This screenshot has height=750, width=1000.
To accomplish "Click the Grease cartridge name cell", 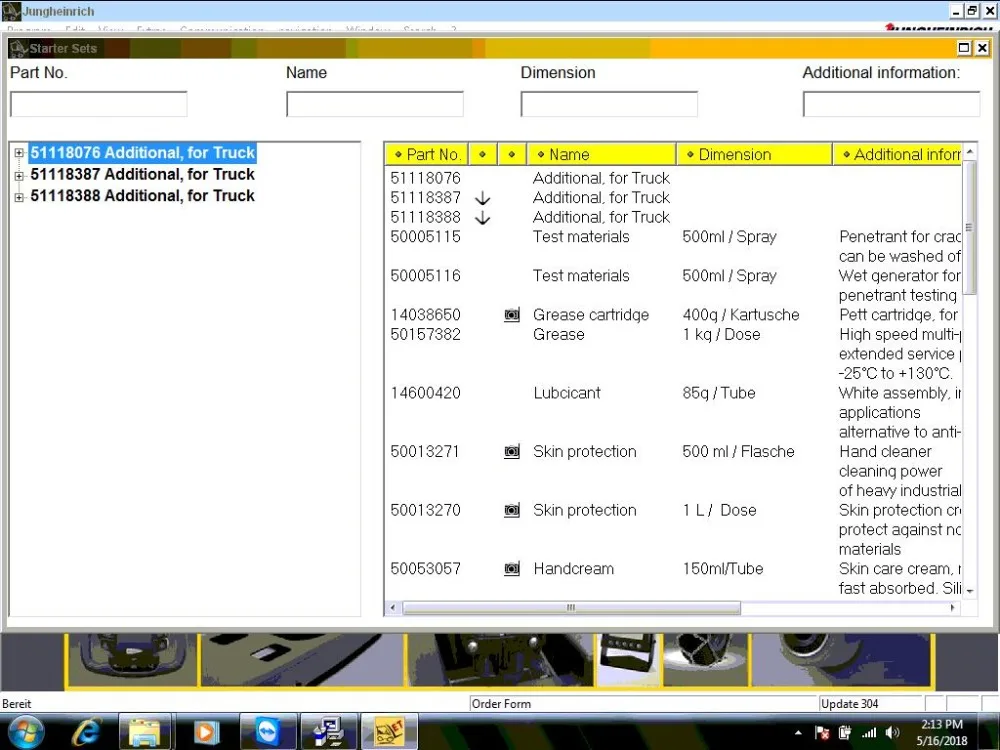I will (x=591, y=315).
